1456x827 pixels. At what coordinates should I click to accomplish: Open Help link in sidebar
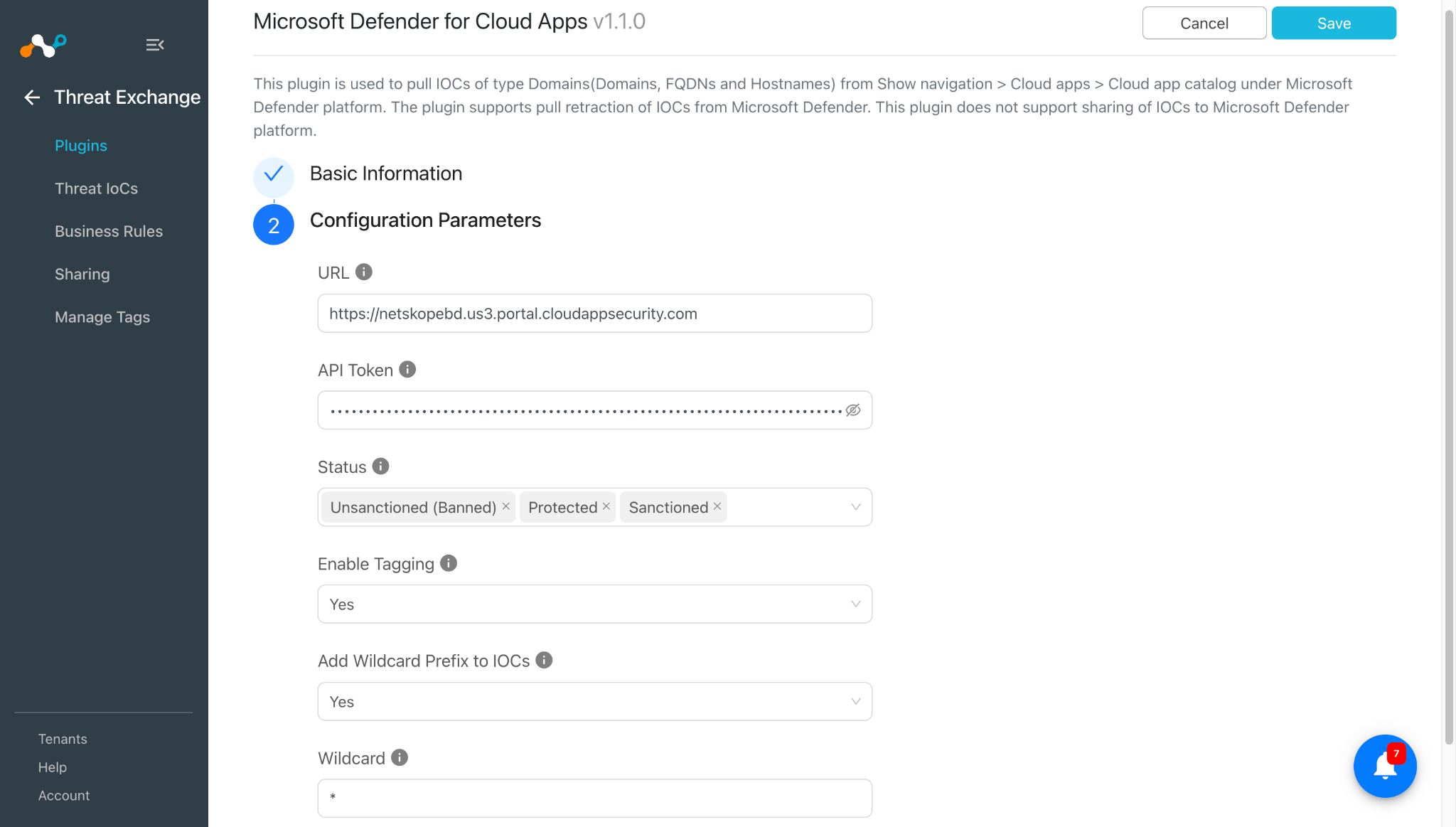point(53,768)
